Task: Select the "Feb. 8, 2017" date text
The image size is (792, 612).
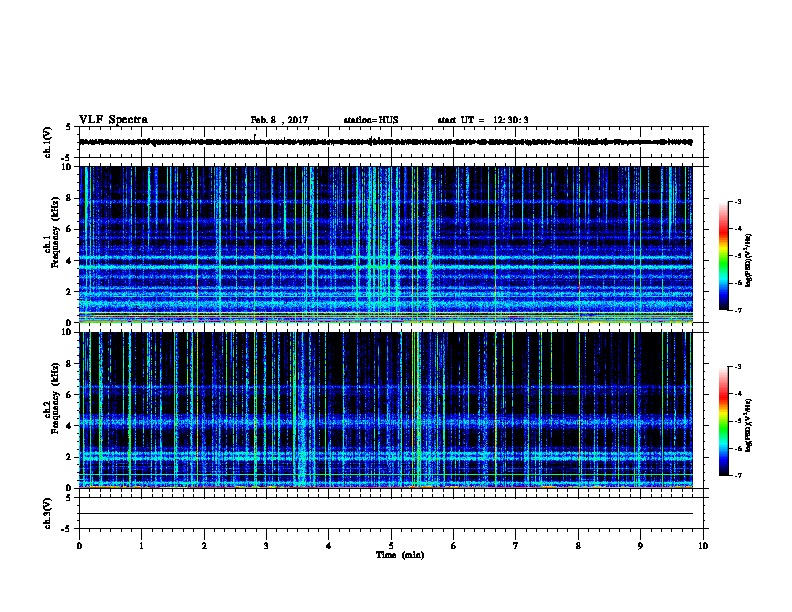Action: pyautogui.click(x=279, y=120)
